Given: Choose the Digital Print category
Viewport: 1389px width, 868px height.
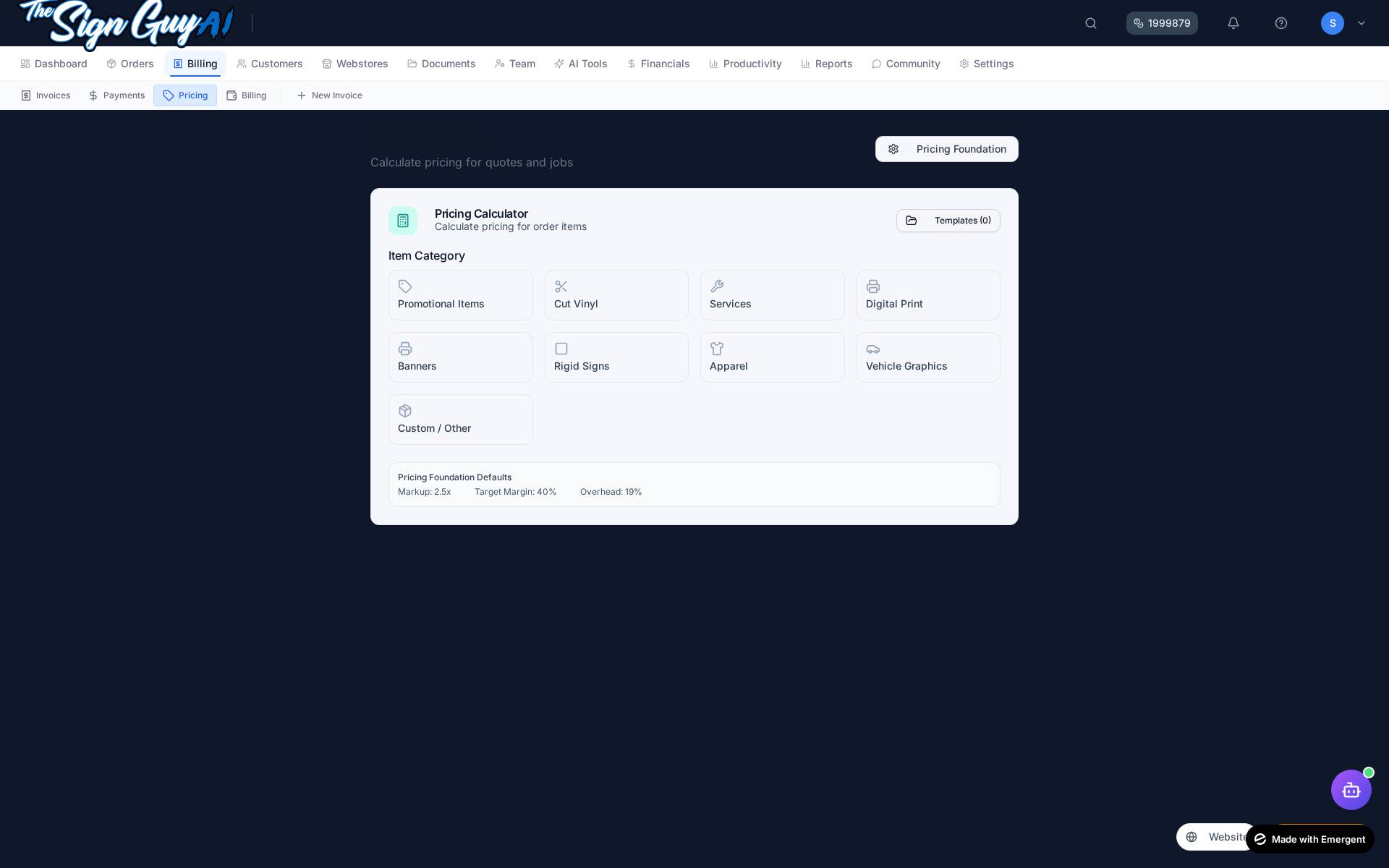Looking at the screenshot, I should coord(928,295).
